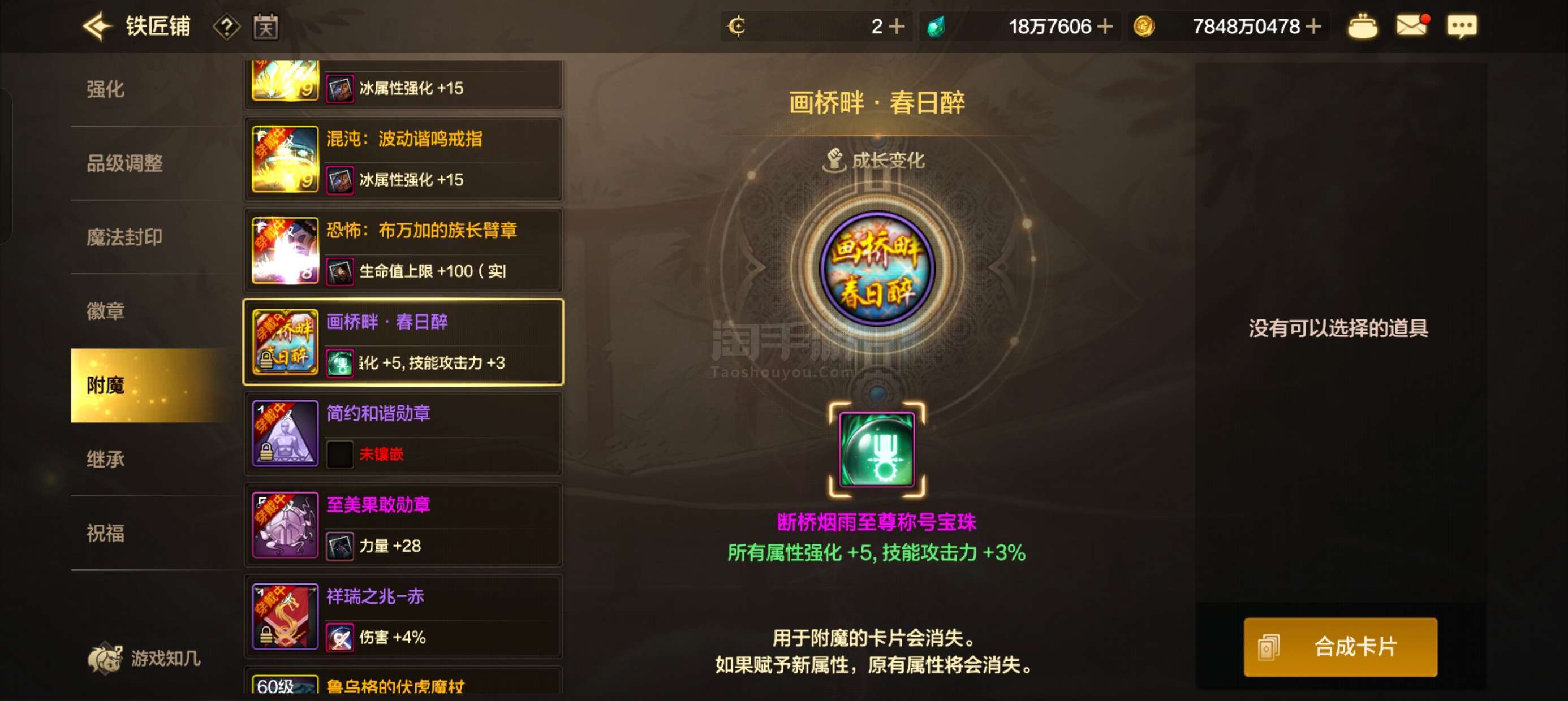Select 简约和谐勋章 equipment entry

pos(403,433)
